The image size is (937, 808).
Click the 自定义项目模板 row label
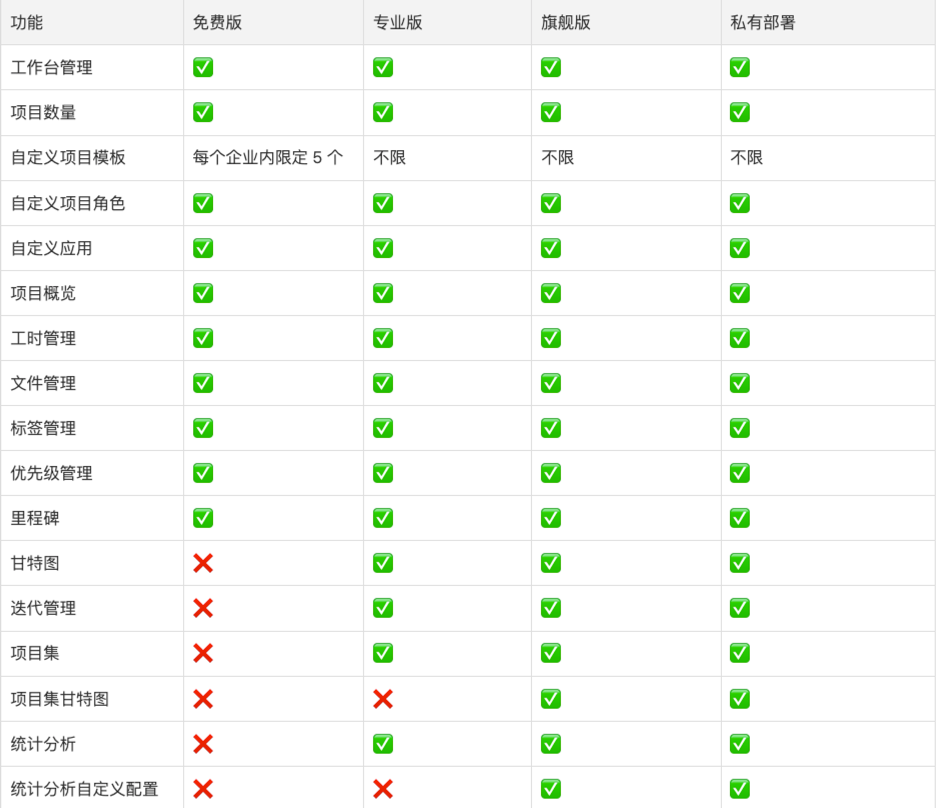coord(68,157)
